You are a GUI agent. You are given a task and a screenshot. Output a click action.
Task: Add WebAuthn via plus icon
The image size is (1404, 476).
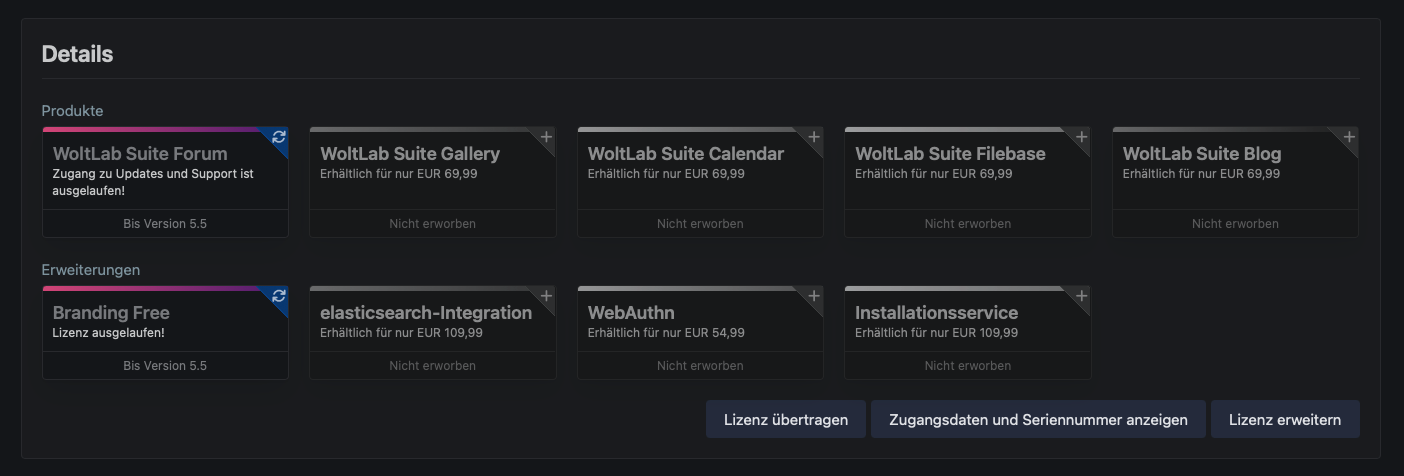814,296
